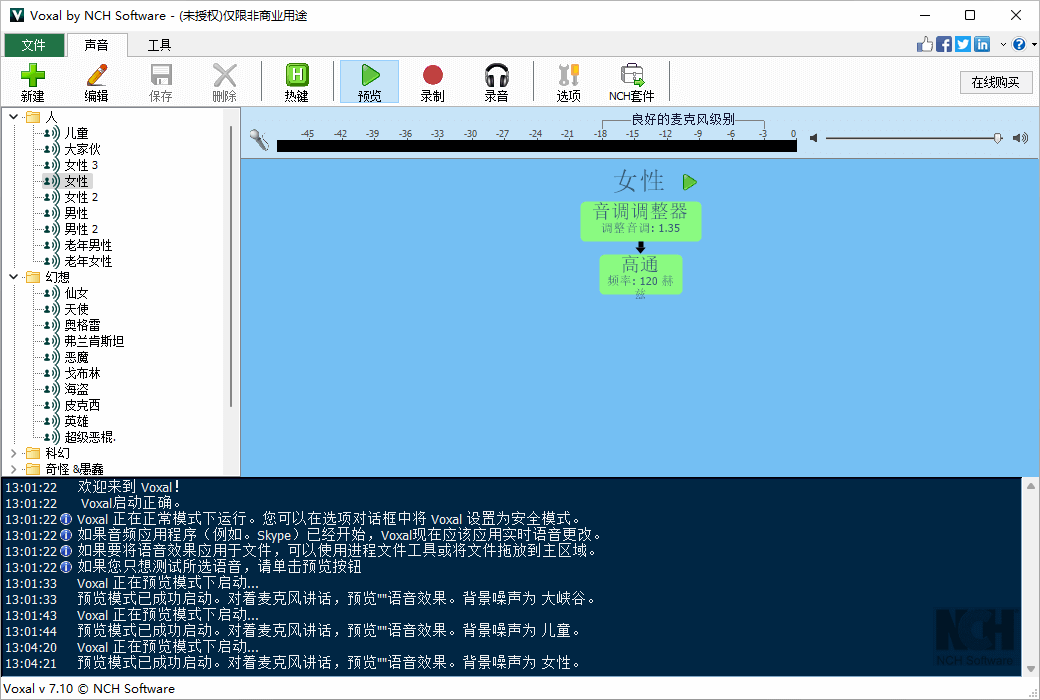Screen dimensions: 1040x700
Task: Click the low-volume speaker icon
Action: tap(814, 138)
